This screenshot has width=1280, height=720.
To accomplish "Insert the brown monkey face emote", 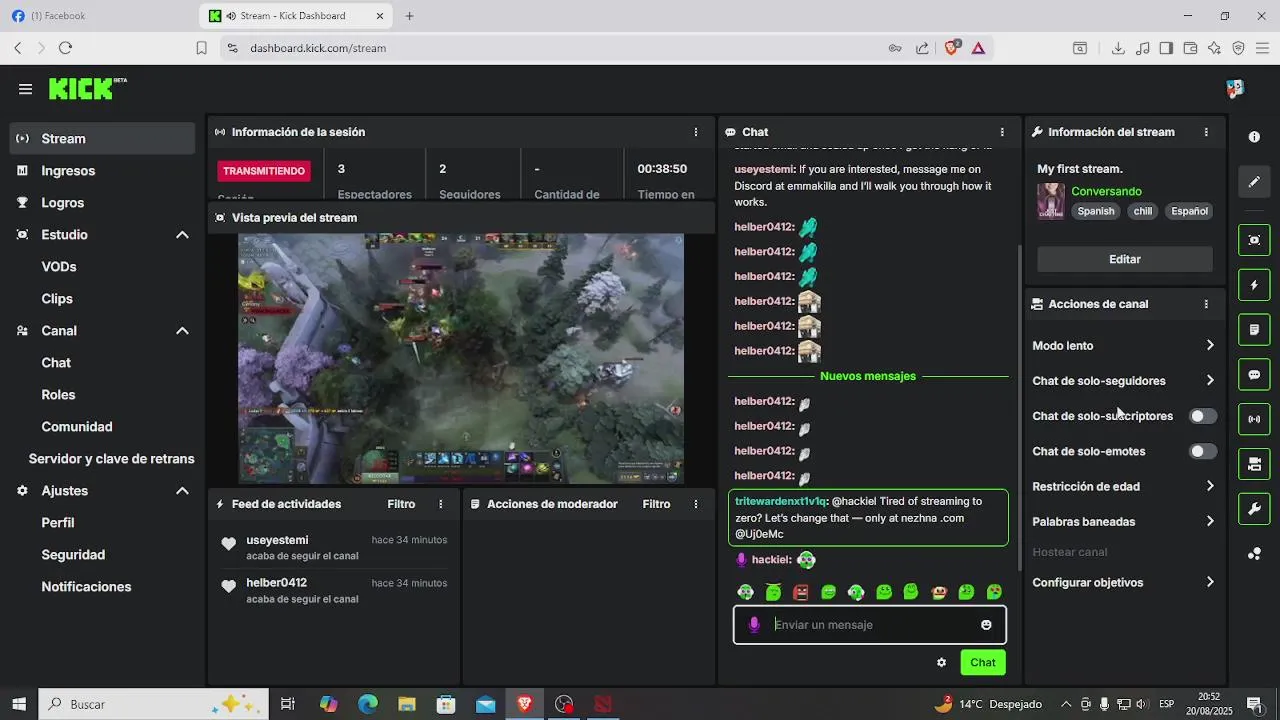I will point(939,592).
